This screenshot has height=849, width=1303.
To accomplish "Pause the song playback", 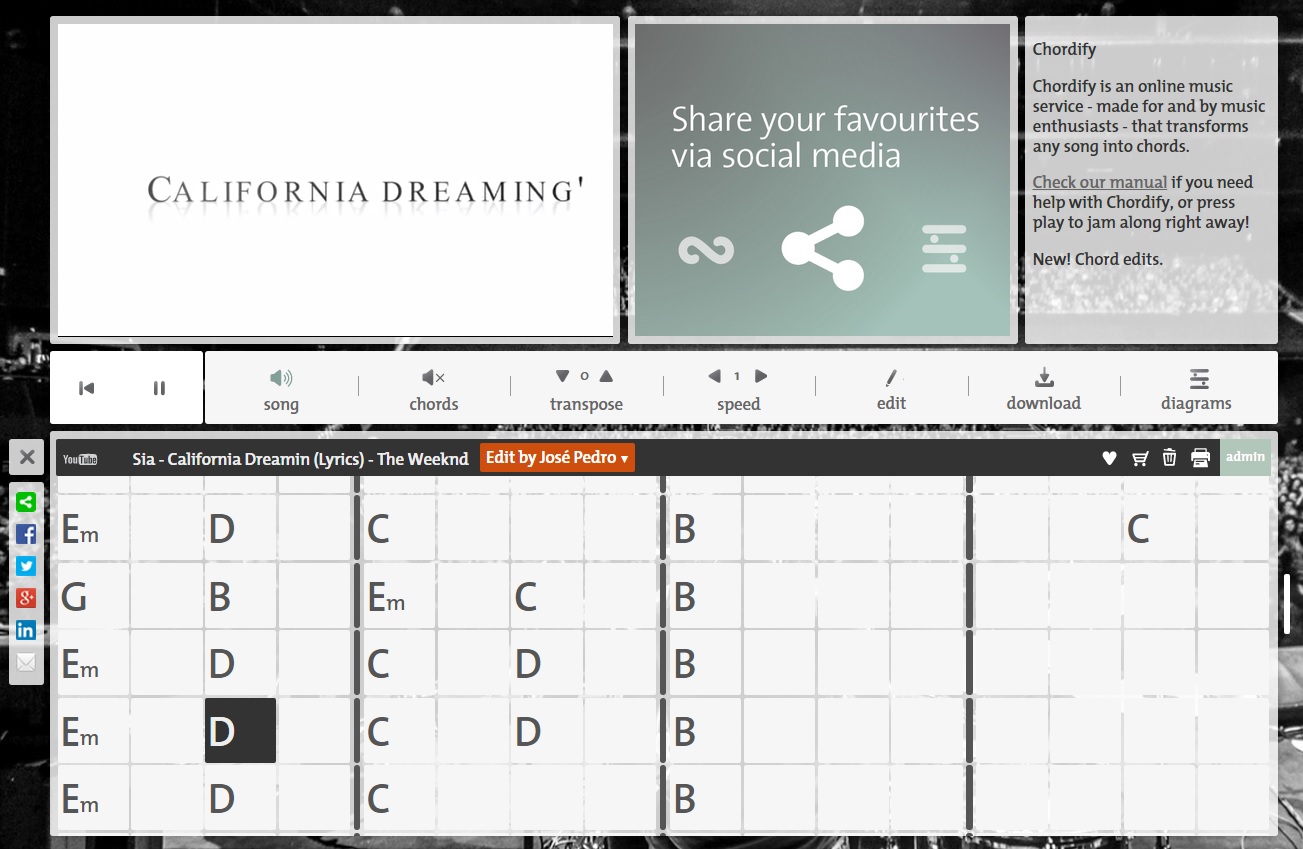I will 159,388.
